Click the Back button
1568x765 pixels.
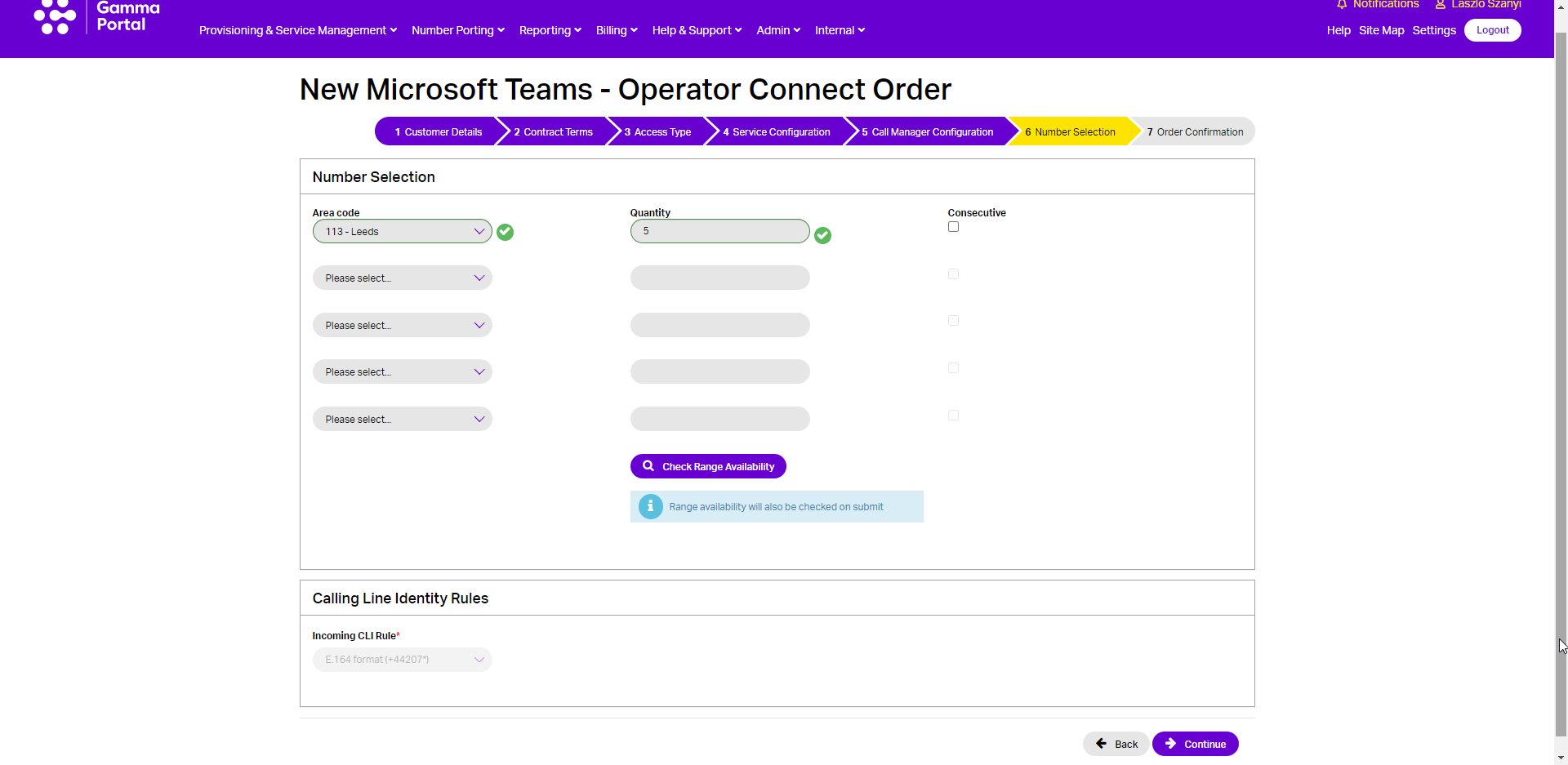(x=1116, y=744)
